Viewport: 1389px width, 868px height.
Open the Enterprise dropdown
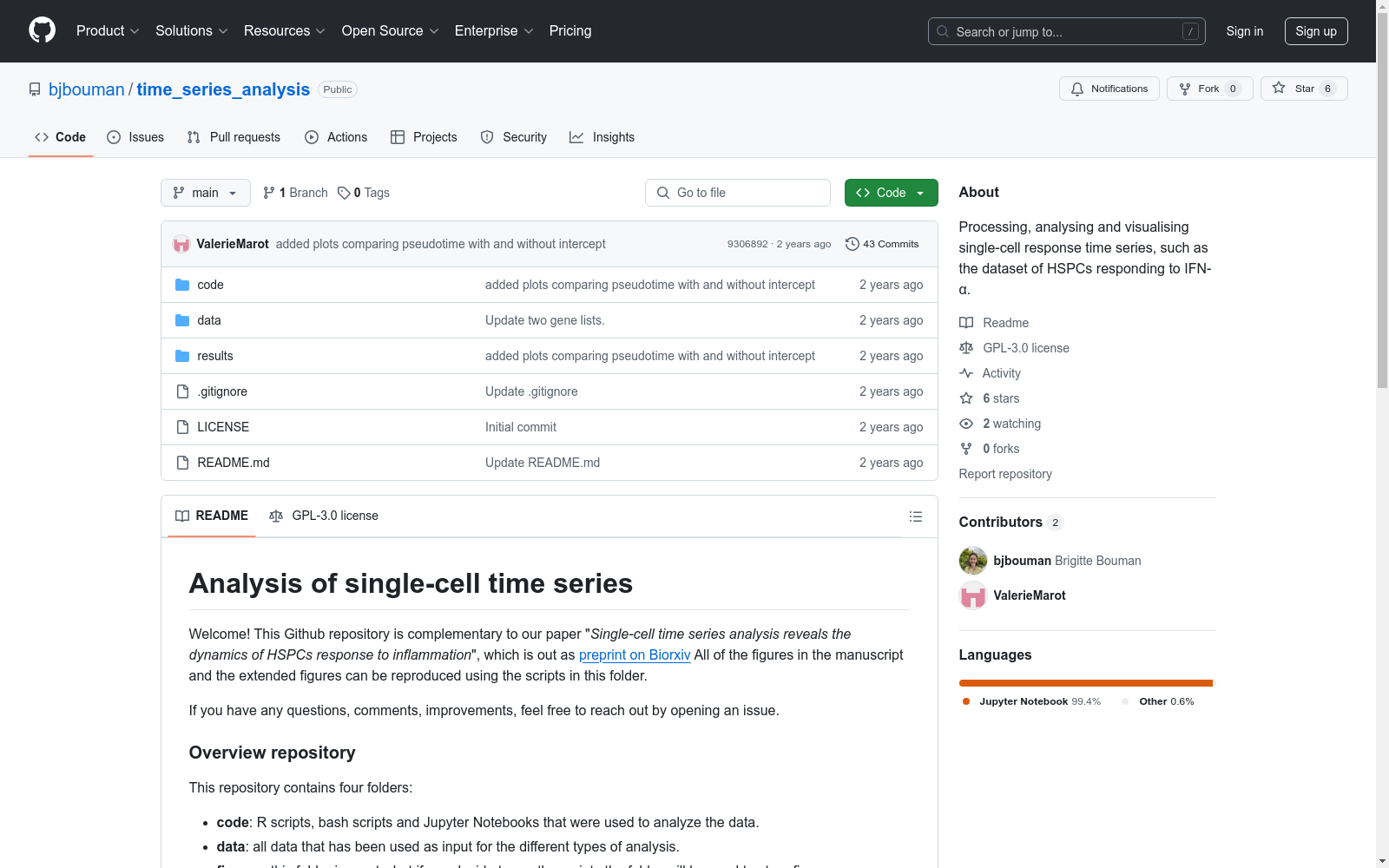[494, 30]
